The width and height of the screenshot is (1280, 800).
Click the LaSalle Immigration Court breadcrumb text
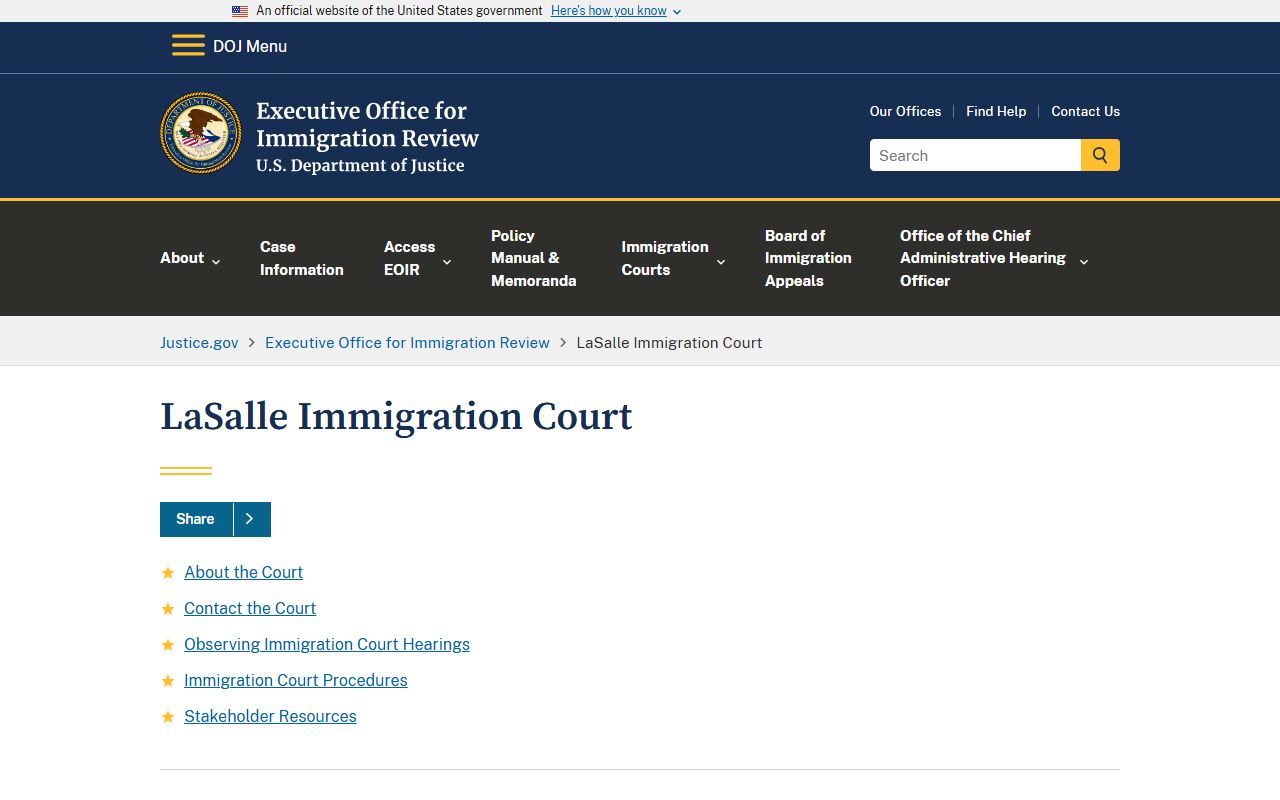coord(669,342)
